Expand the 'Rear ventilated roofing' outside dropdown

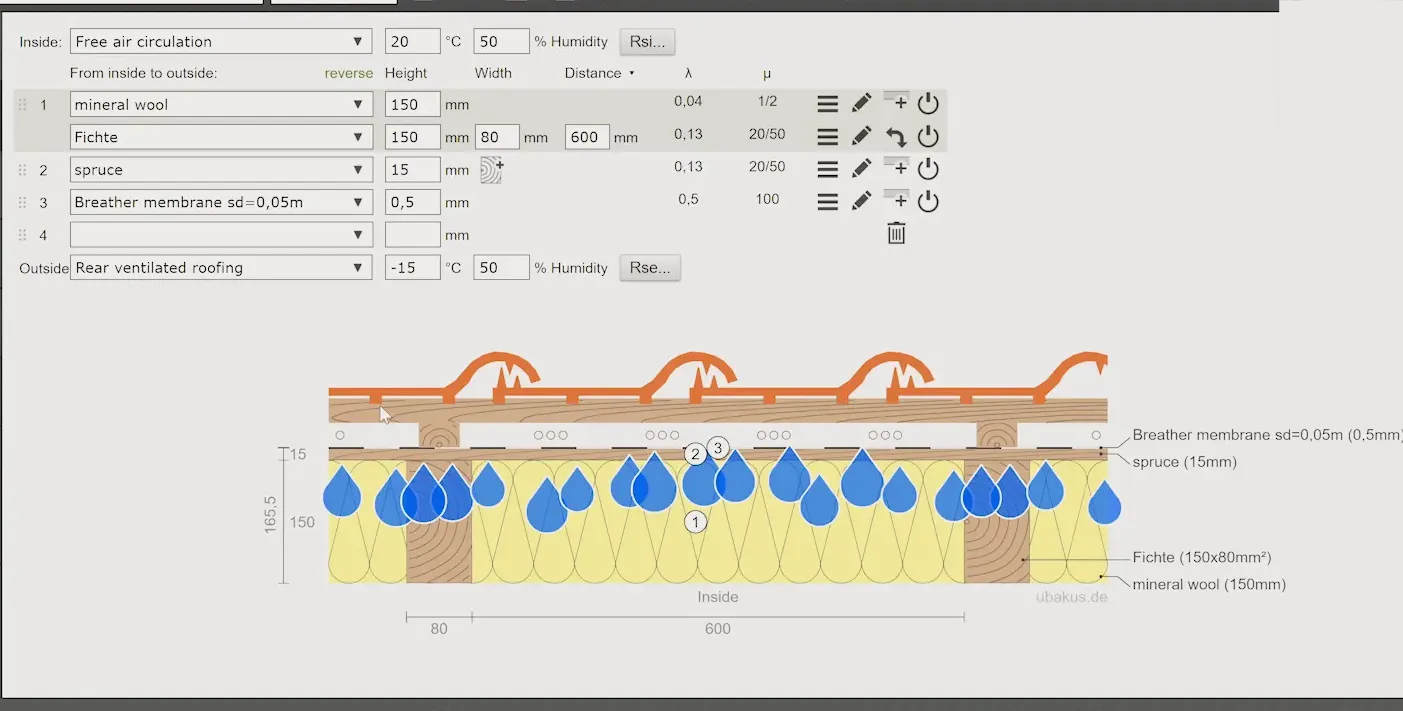pyautogui.click(x=221, y=268)
